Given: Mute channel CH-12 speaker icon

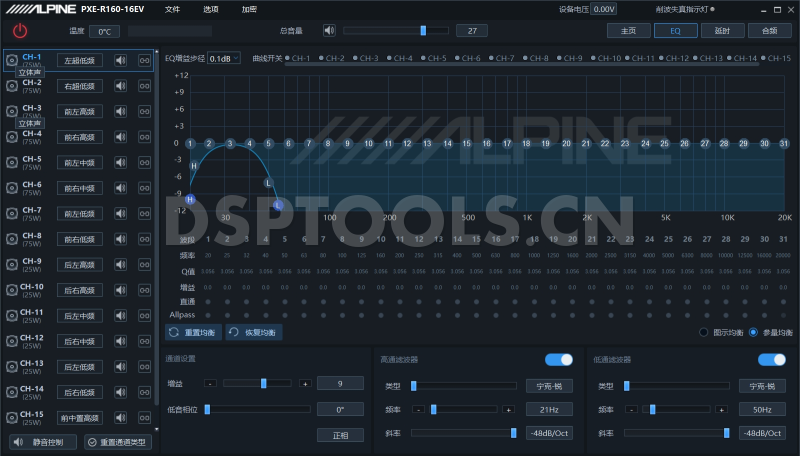Looking at the screenshot, I should click(120, 341).
